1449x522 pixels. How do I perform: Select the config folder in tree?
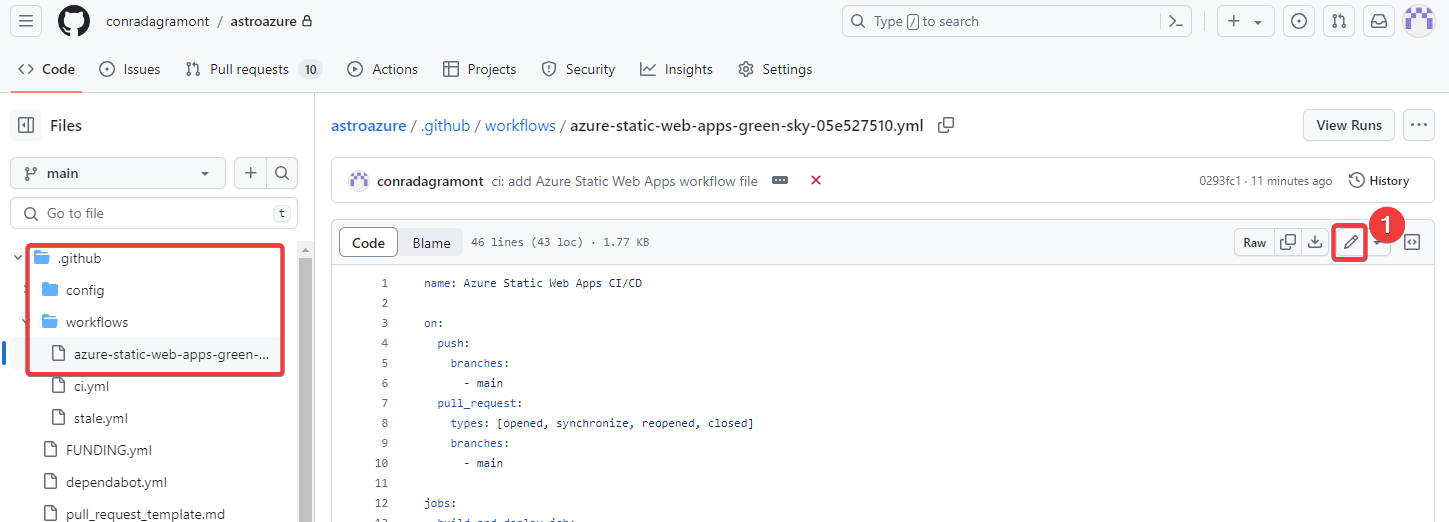(85, 290)
